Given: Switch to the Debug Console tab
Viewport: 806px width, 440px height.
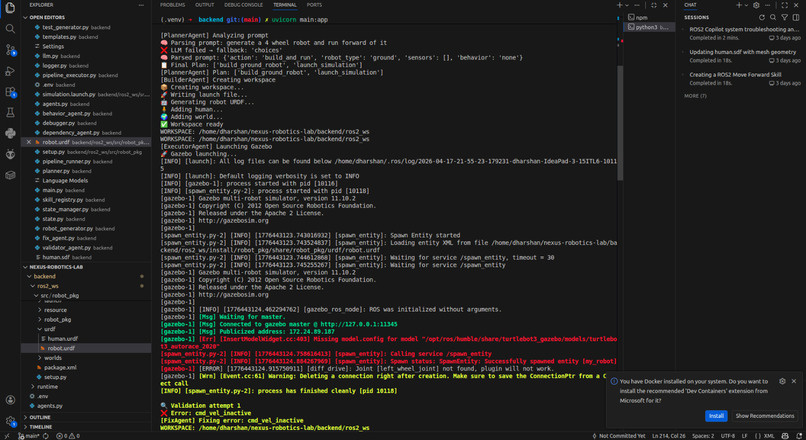Looking at the screenshot, I should [x=243, y=5].
